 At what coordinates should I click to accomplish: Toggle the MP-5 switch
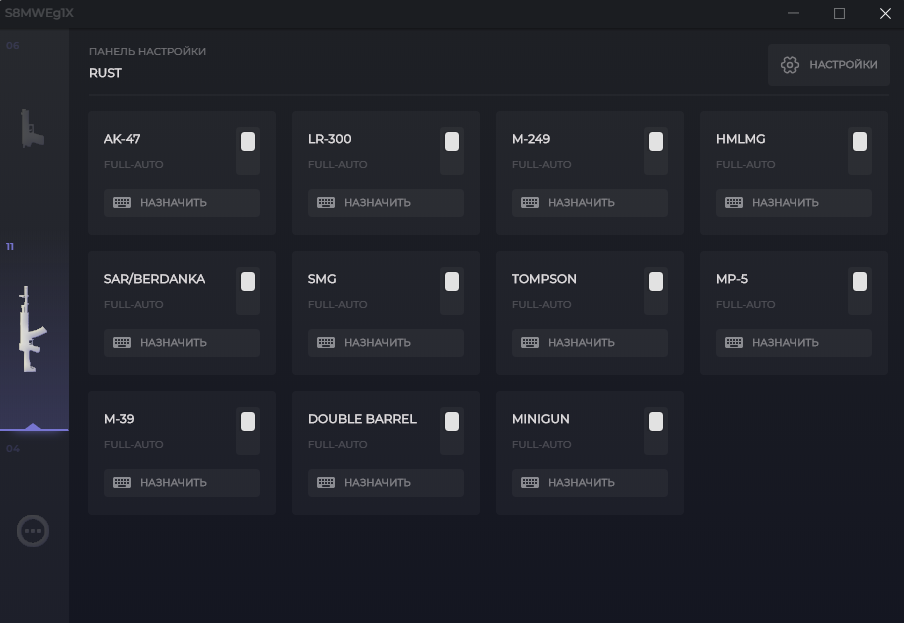(x=860, y=290)
